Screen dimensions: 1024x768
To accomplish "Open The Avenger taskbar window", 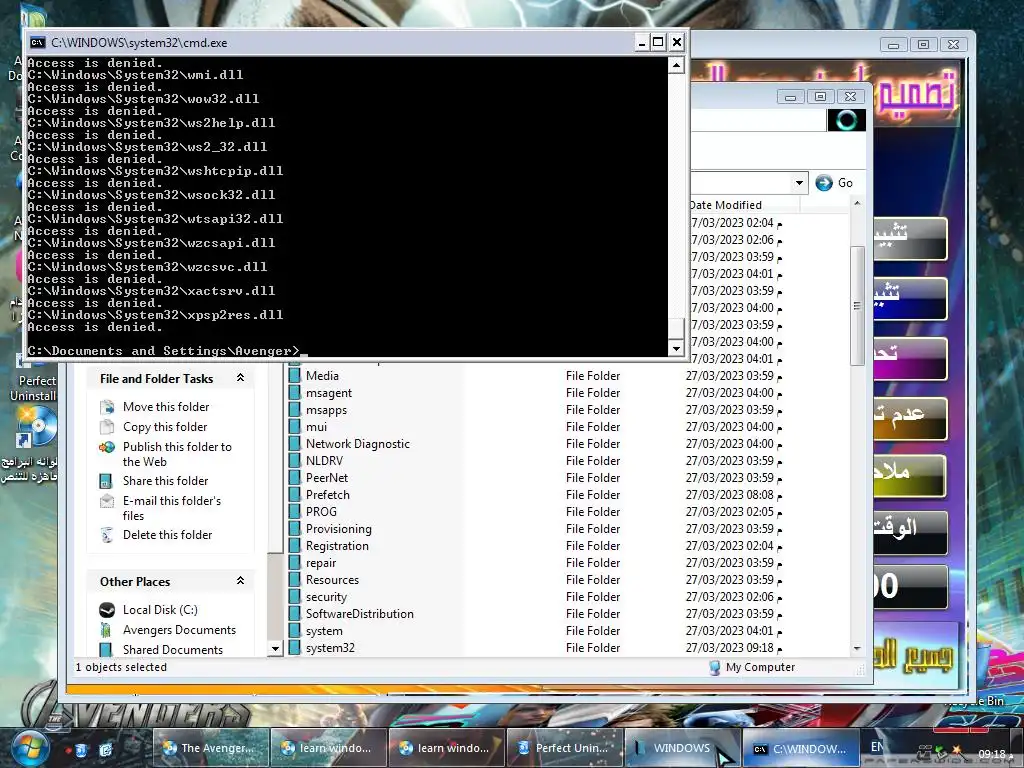I will [210, 748].
